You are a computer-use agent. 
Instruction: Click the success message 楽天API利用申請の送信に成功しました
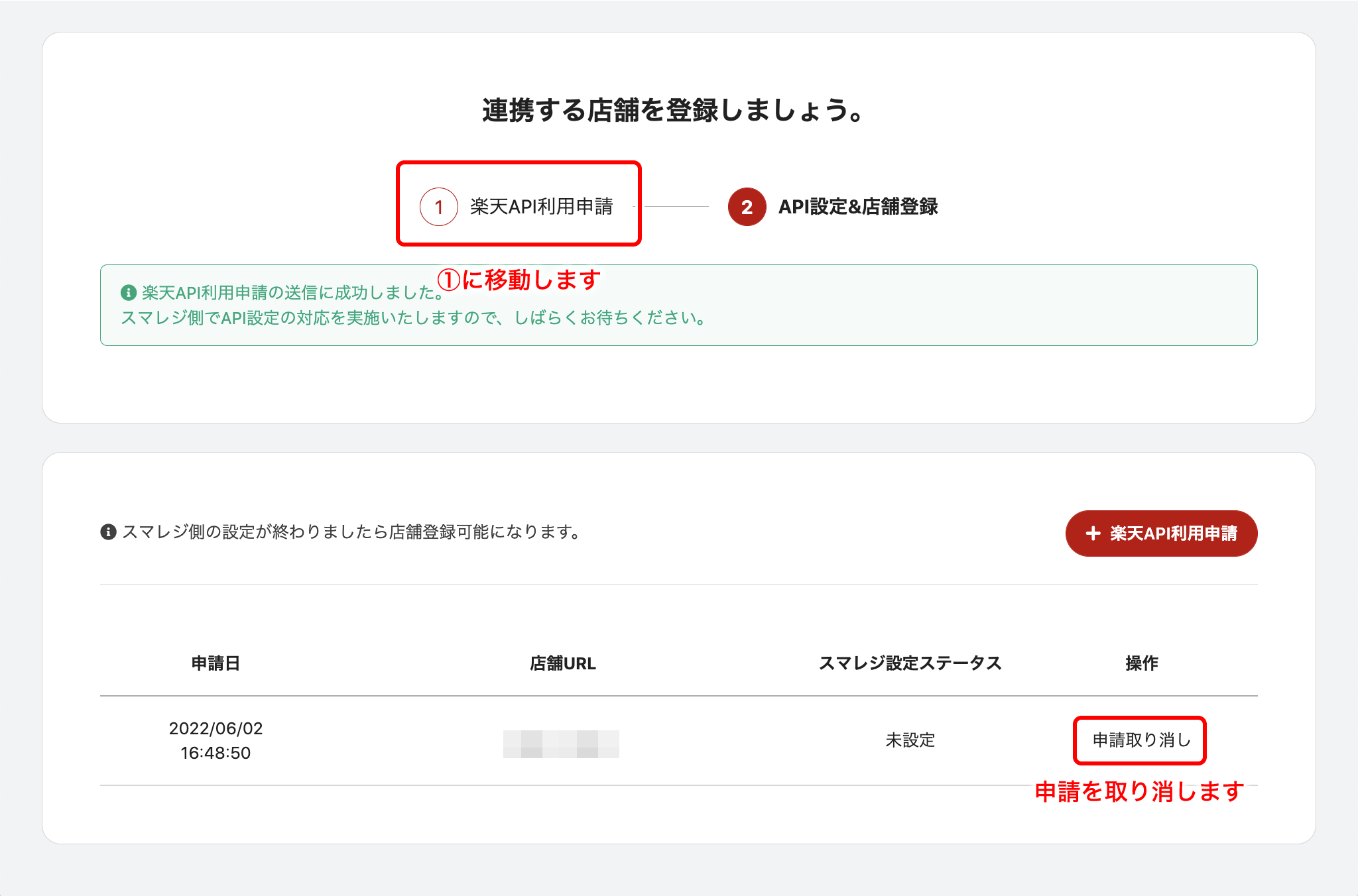[x=285, y=293]
